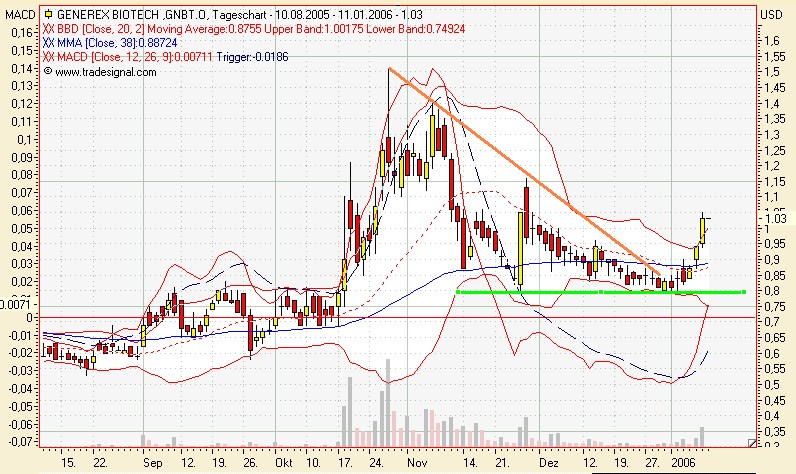Click the -0,07 value on MACD axis
796x474 pixels.
(x=19, y=442)
